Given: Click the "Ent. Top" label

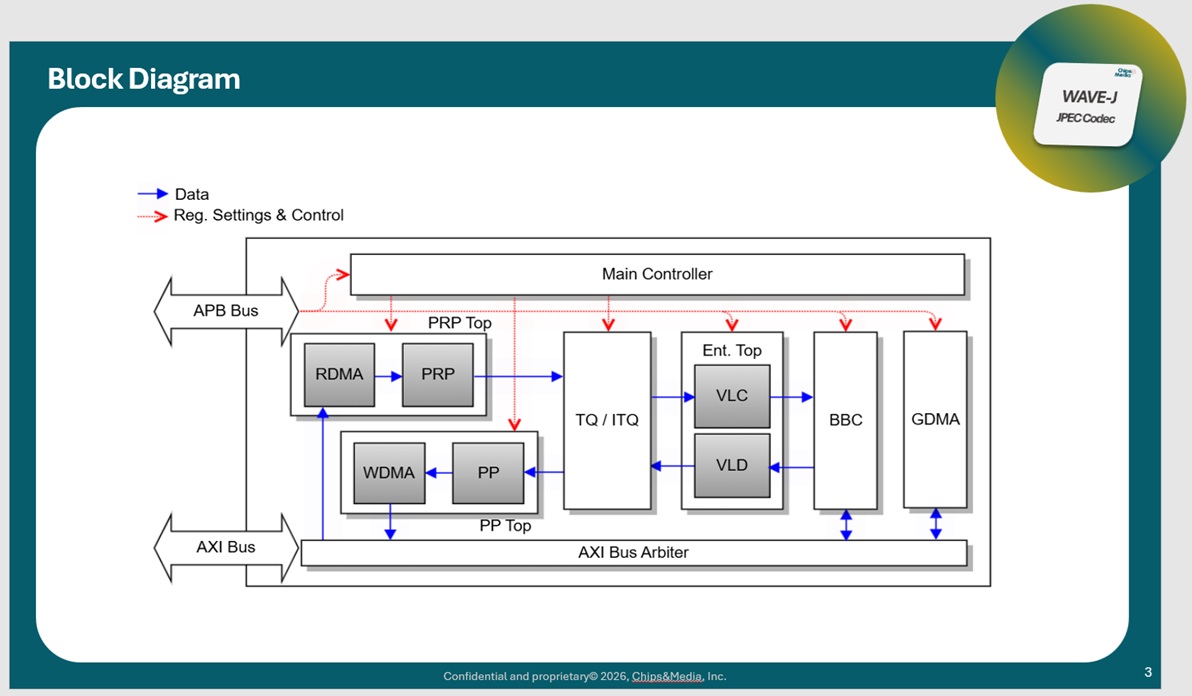Looking at the screenshot, I should [x=732, y=350].
